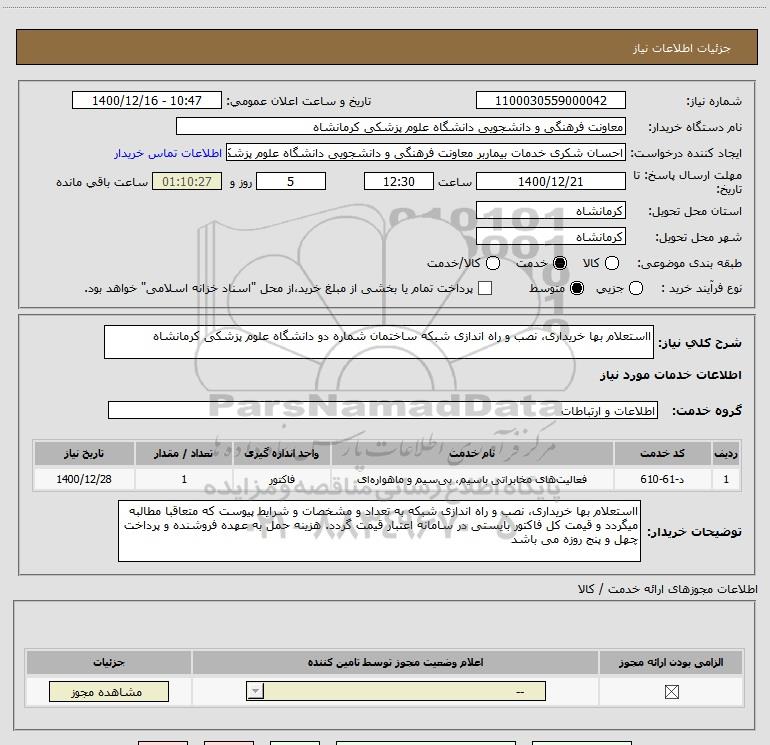Select the کالا radio button
This screenshot has width=770, height=745.
pyautogui.click(x=611, y=263)
